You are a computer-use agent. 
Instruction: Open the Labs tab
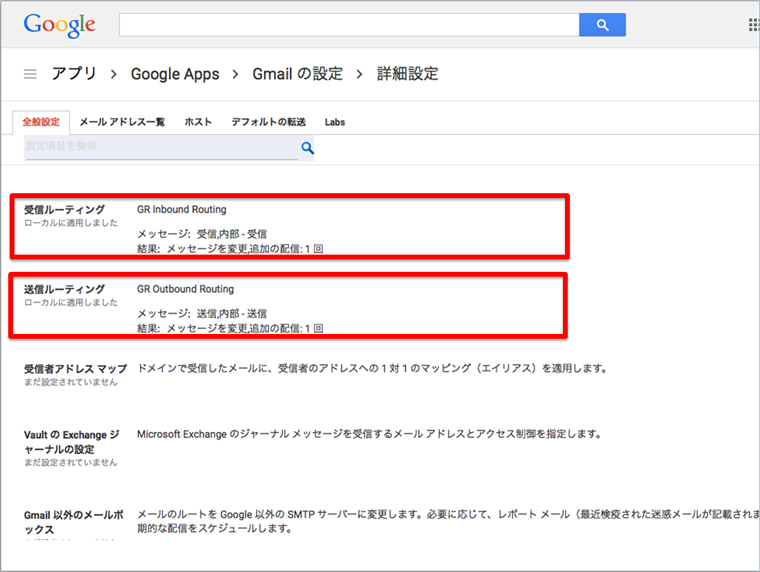click(335, 122)
